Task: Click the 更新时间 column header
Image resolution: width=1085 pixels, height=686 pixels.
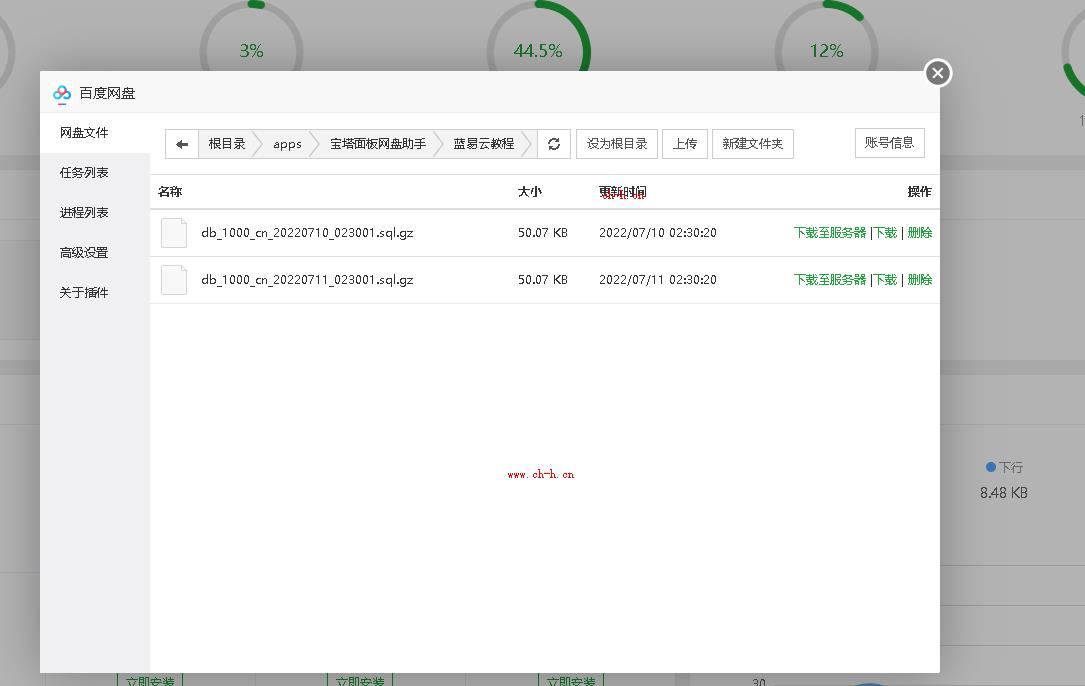Action: [623, 192]
